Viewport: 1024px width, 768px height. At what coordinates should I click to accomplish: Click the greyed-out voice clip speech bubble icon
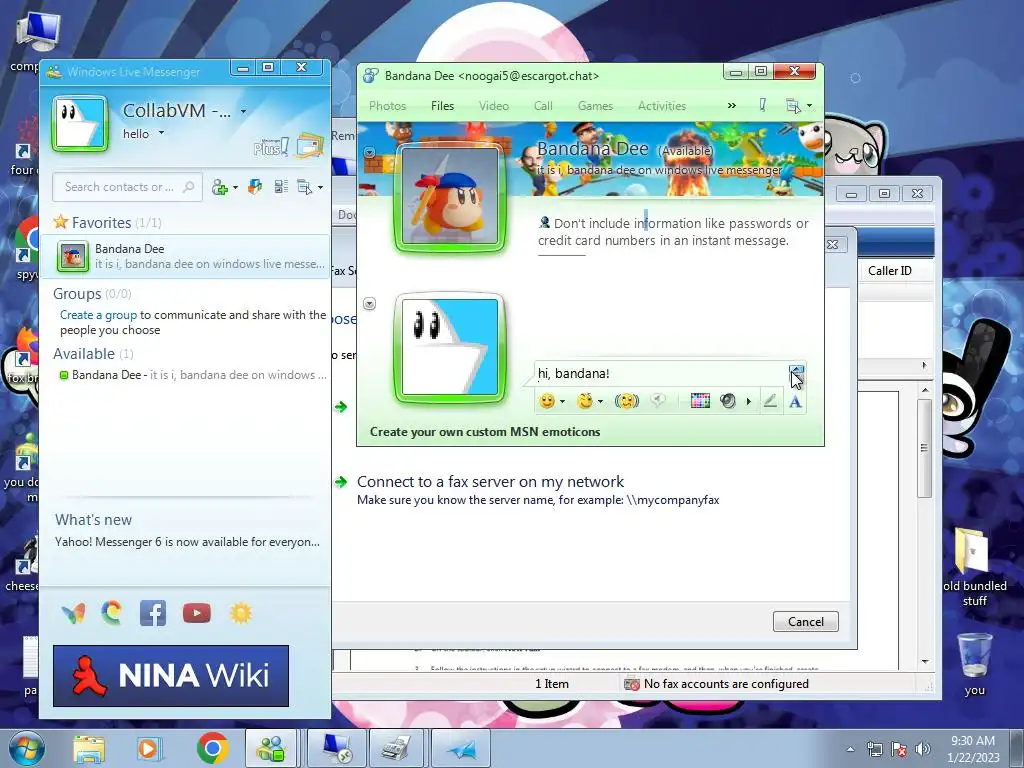click(658, 401)
